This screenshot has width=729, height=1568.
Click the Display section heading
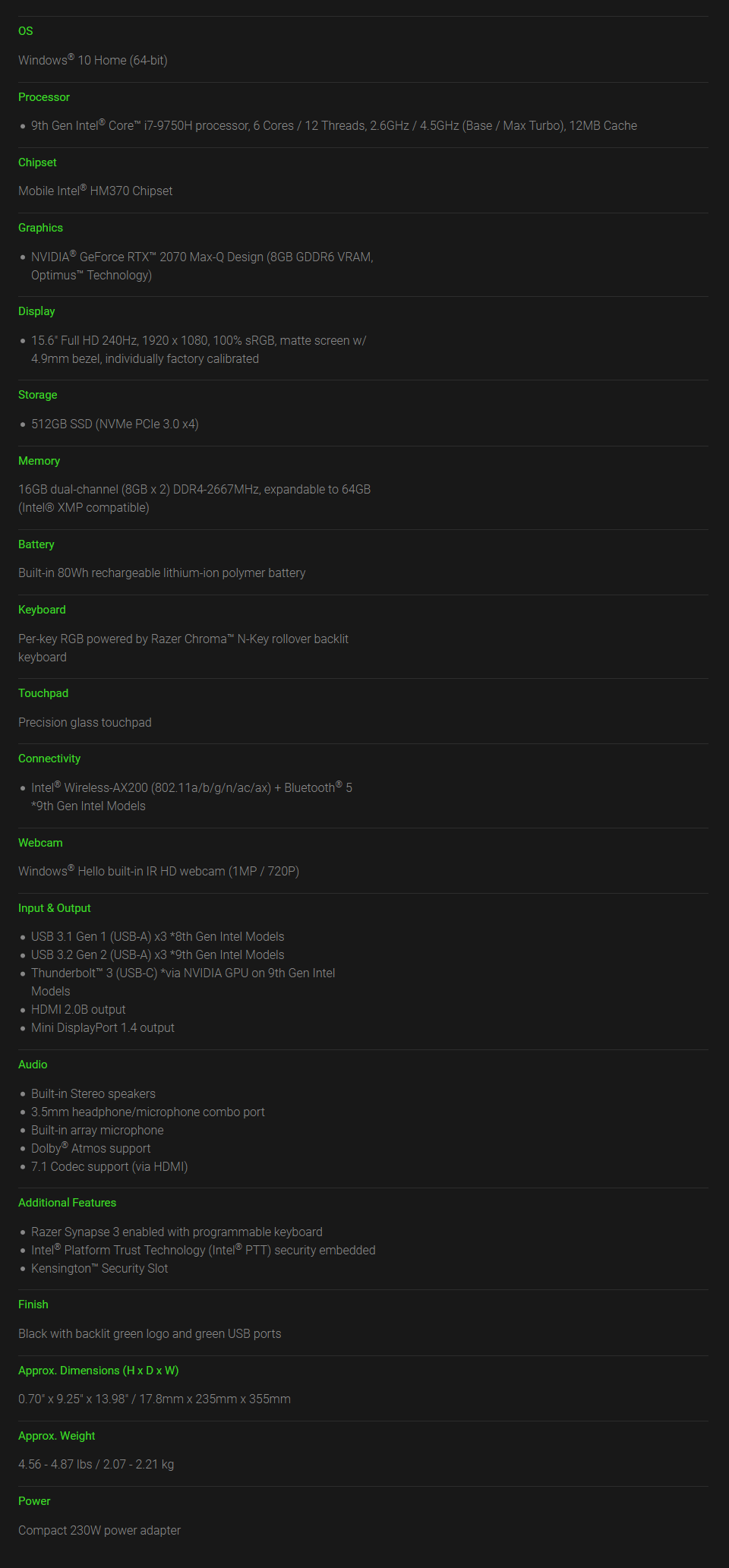36,311
